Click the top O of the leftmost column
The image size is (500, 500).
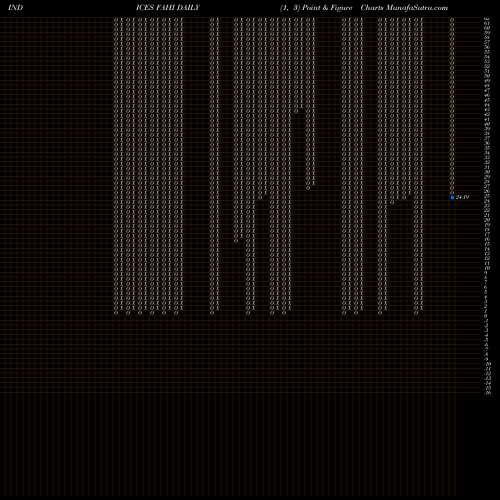pos(116,20)
